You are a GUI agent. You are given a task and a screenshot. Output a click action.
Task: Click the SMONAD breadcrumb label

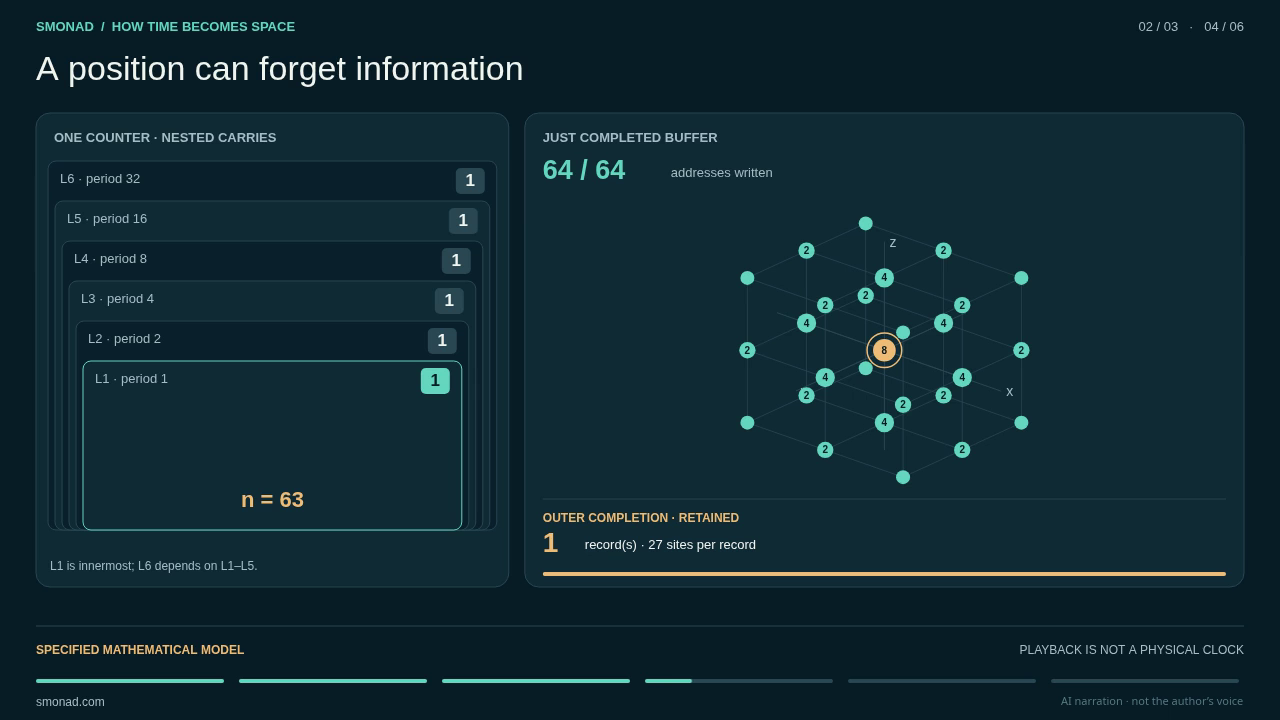pos(65,27)
